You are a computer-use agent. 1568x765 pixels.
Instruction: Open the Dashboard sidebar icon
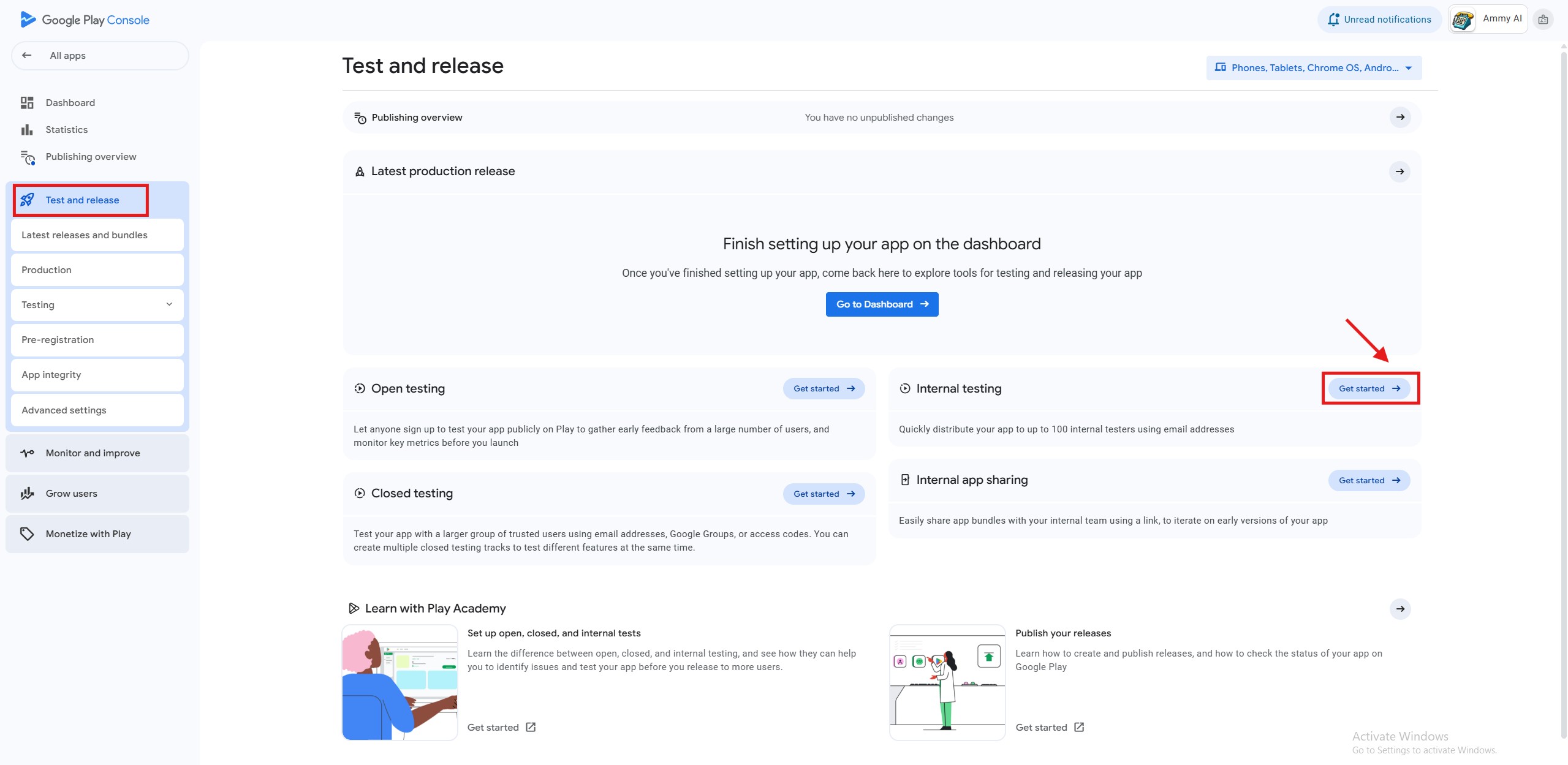[27, 103]
